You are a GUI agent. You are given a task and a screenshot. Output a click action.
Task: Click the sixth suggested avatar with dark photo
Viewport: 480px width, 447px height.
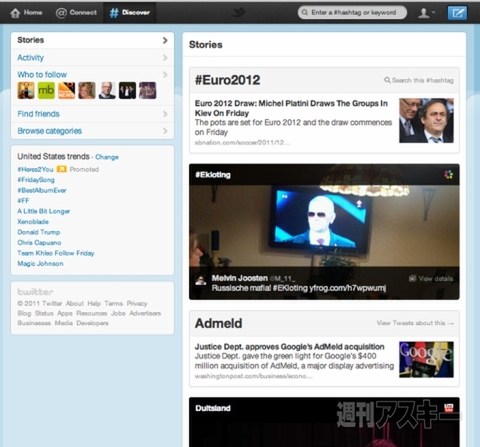tap(127, 90)
